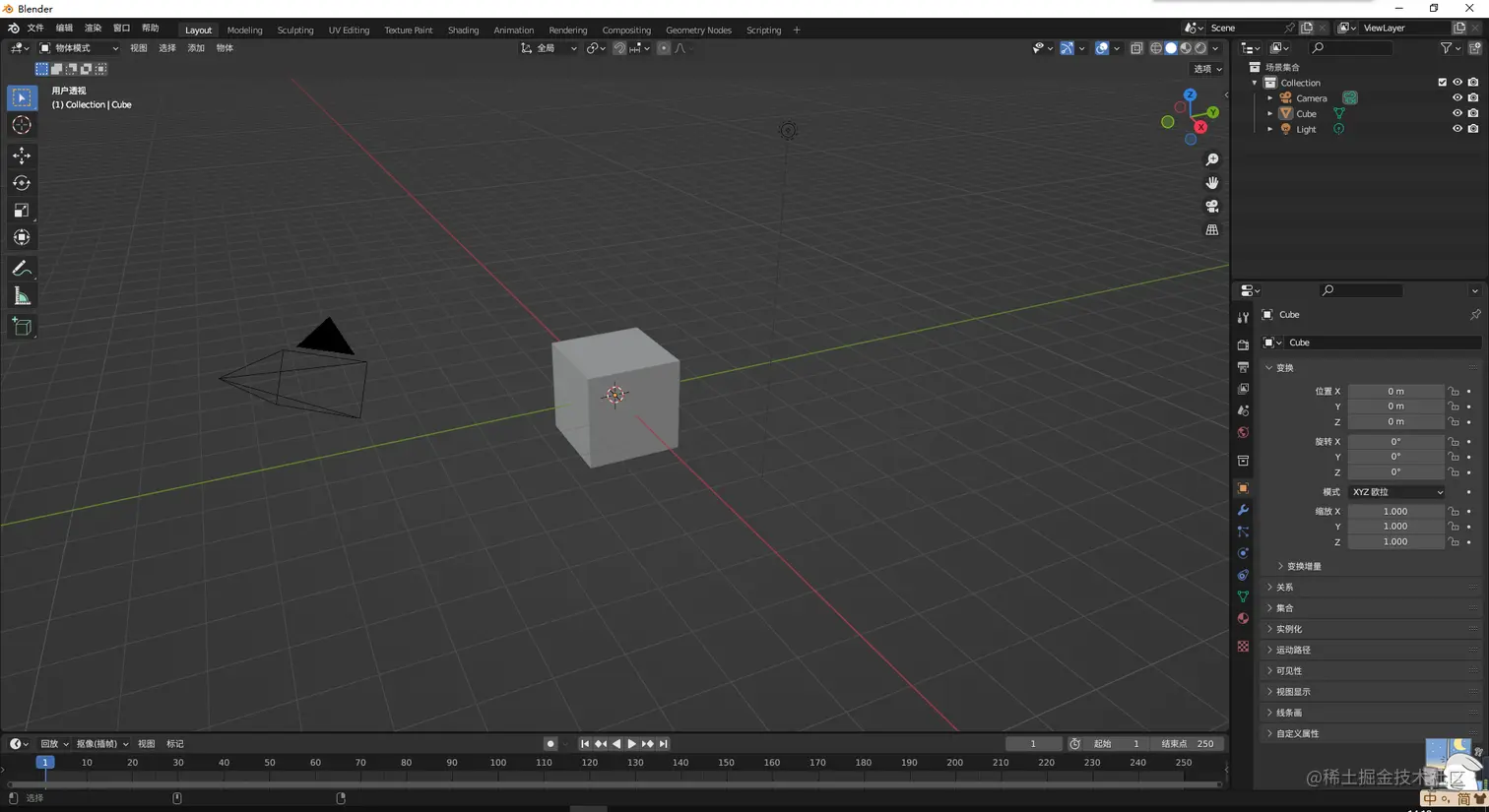Switch to the Modeling workspace tab
Viewport: 1489px width, 812px height.
click(x=244, y=31)
